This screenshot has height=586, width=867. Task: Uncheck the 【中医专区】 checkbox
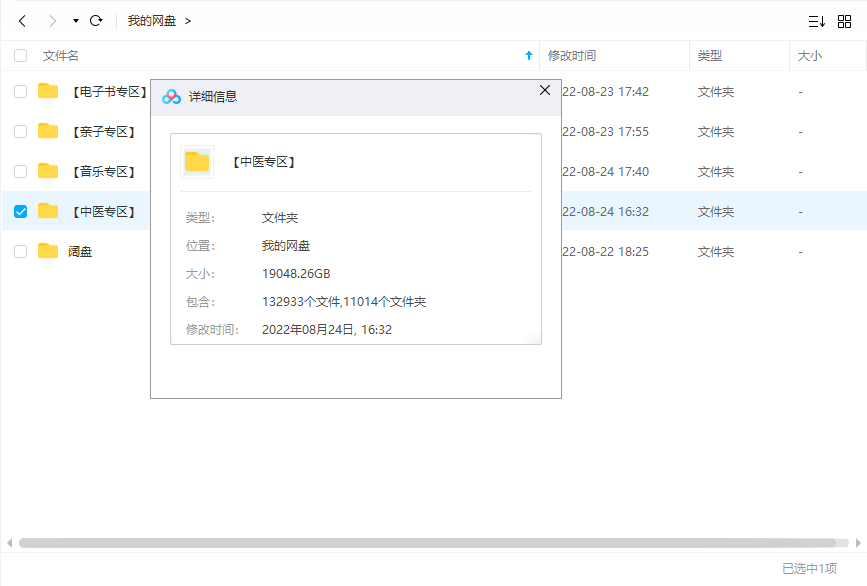pyautogui.click(x=21, y=212)
